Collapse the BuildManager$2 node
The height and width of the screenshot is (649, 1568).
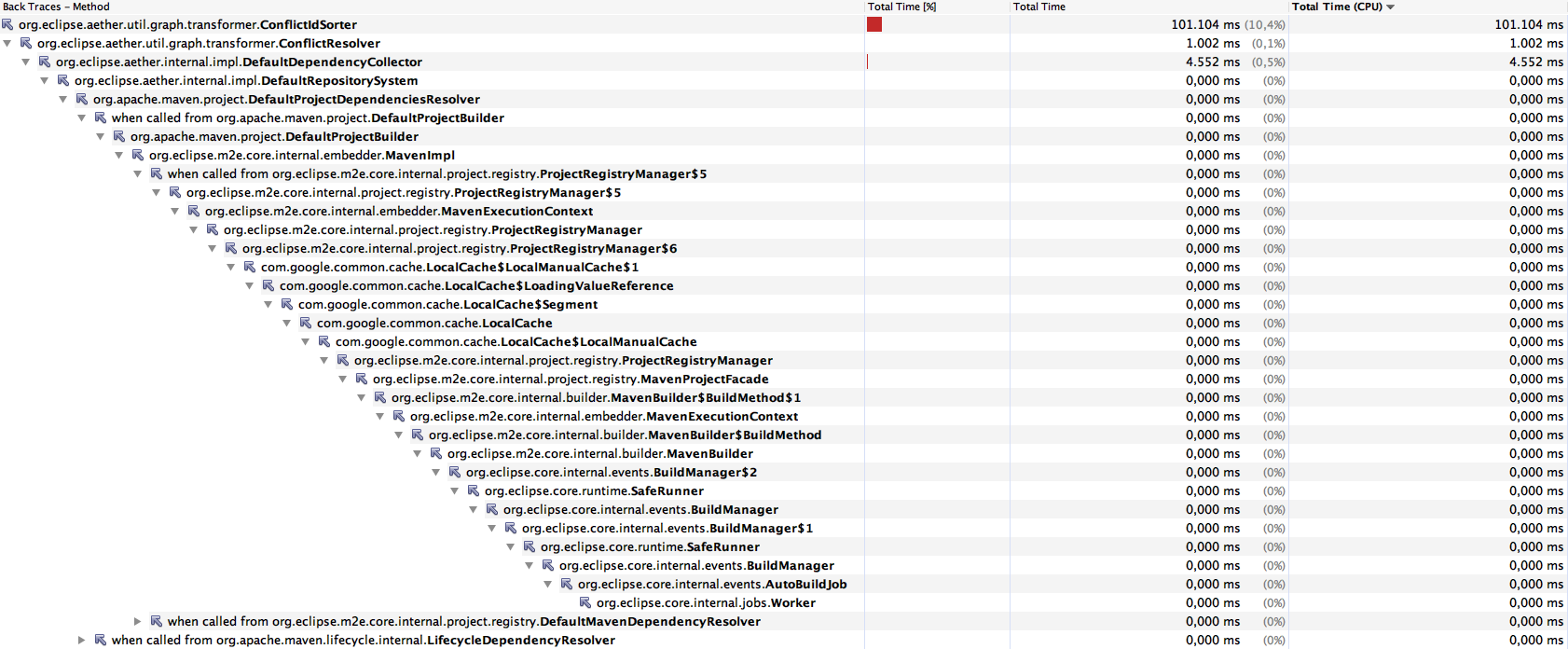[x=436, y=472]
